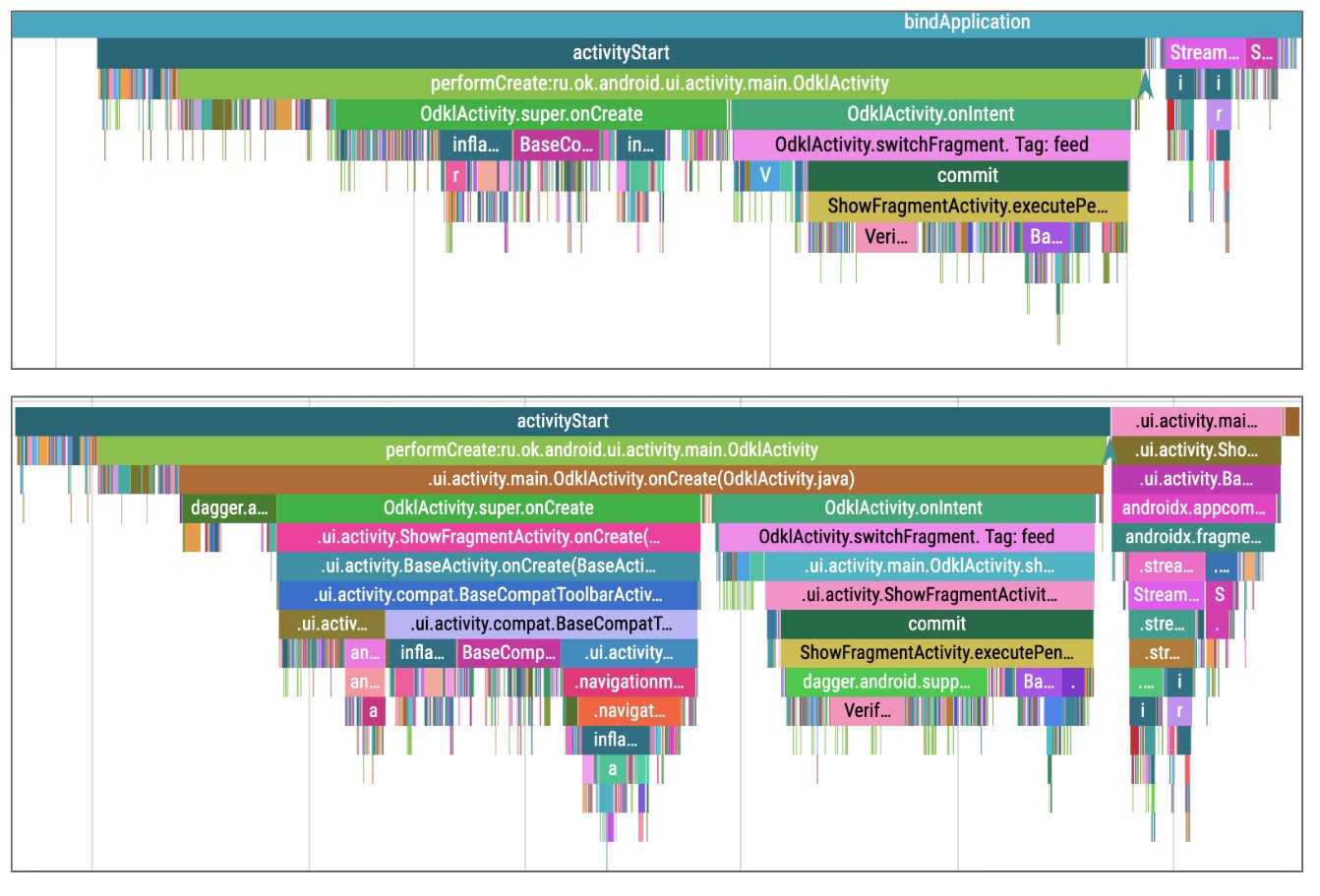Click the purple r slice in top trace
The width and height of the screenshot is (1320, 896).
click(1219, 114)
